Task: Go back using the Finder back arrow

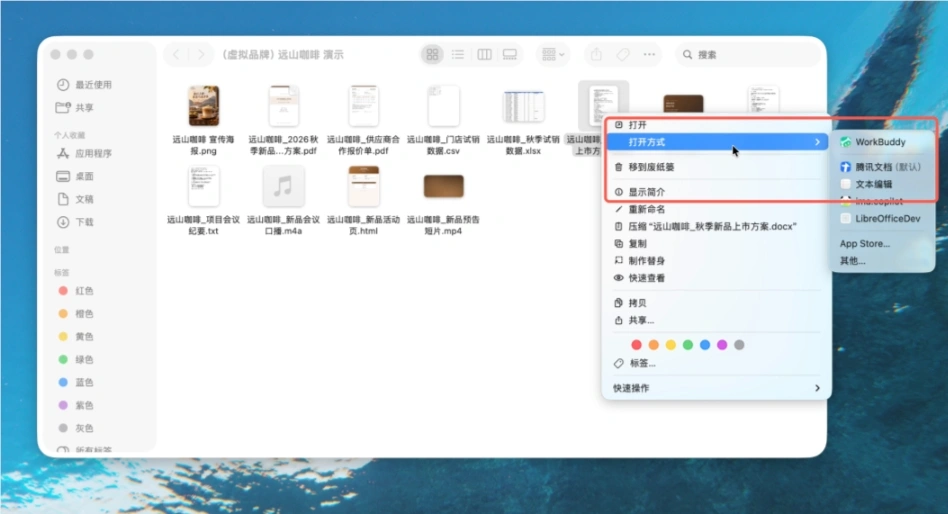Action: tap(176, 54)
